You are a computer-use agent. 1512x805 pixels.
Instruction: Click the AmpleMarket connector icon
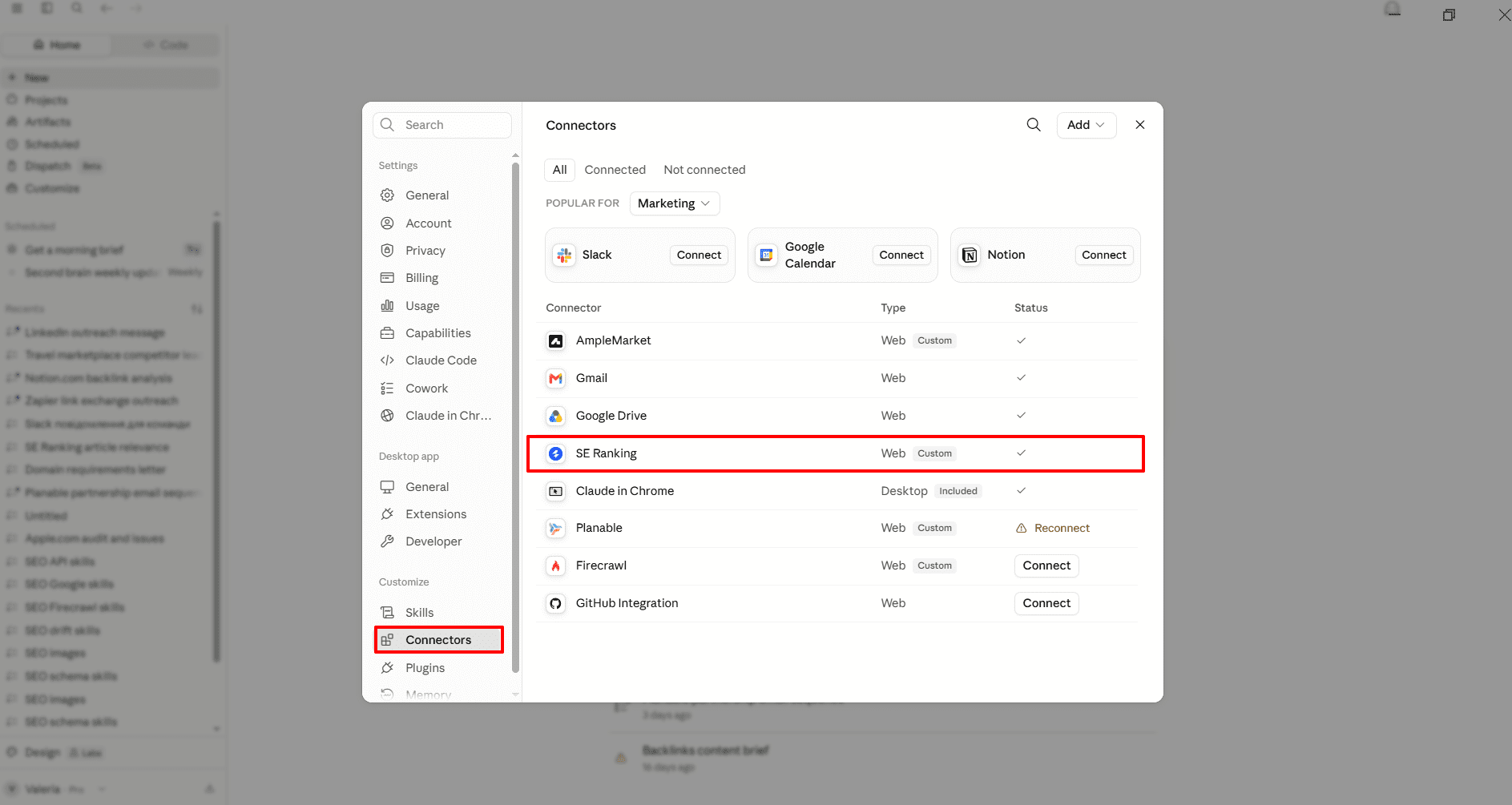tap(555, 340)
